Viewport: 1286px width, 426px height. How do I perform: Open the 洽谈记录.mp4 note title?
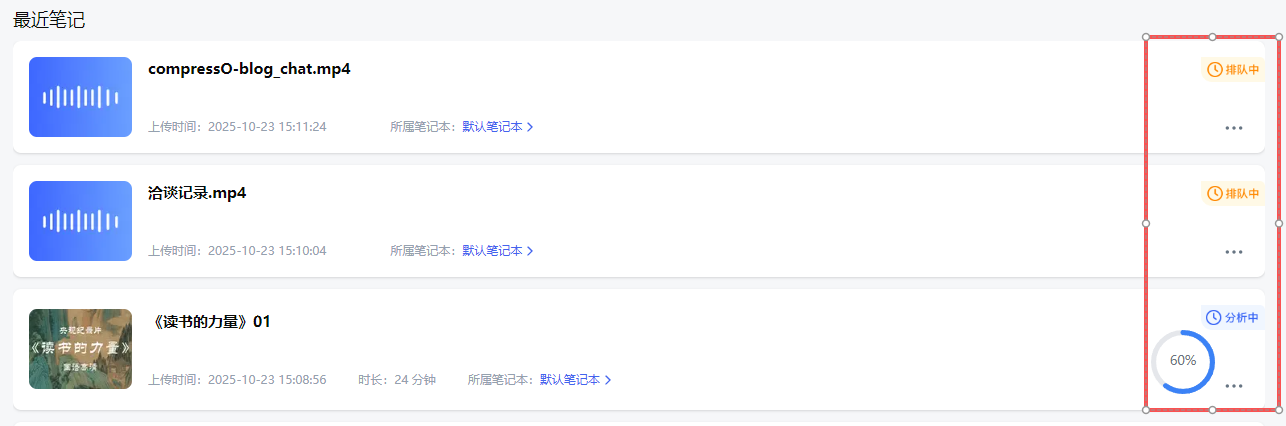click(197, 193)
